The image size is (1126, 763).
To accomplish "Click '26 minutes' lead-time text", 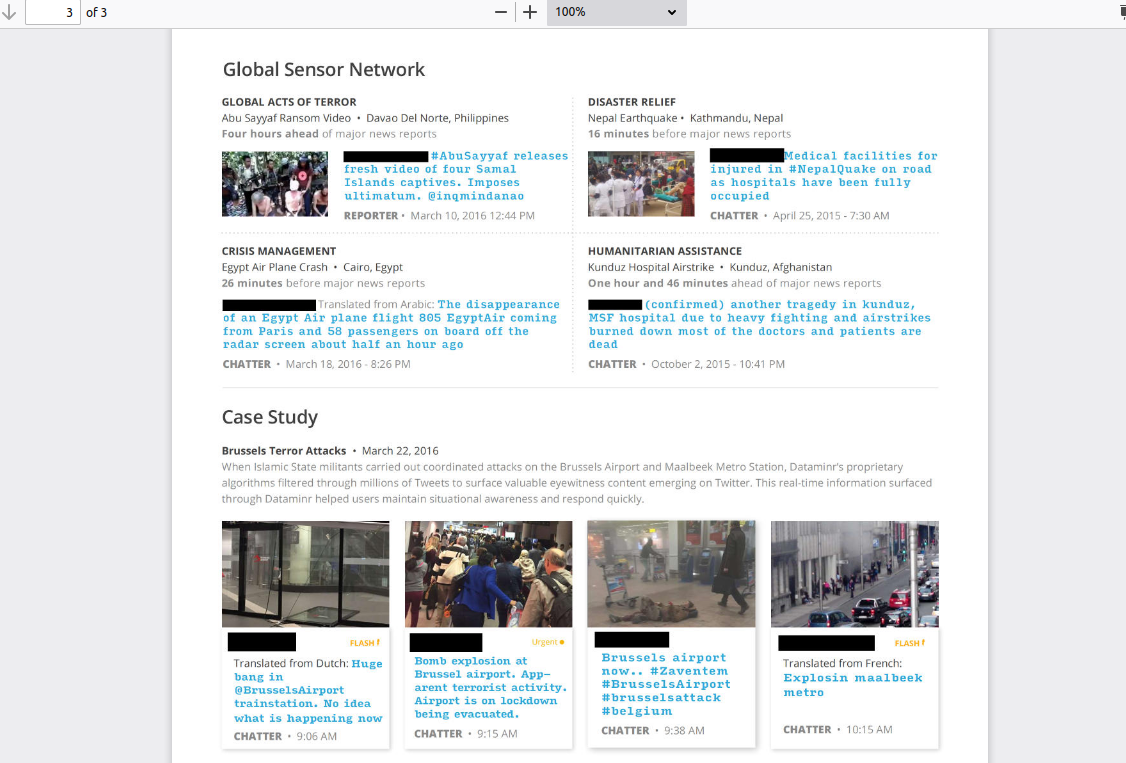I will pos(252,283).
